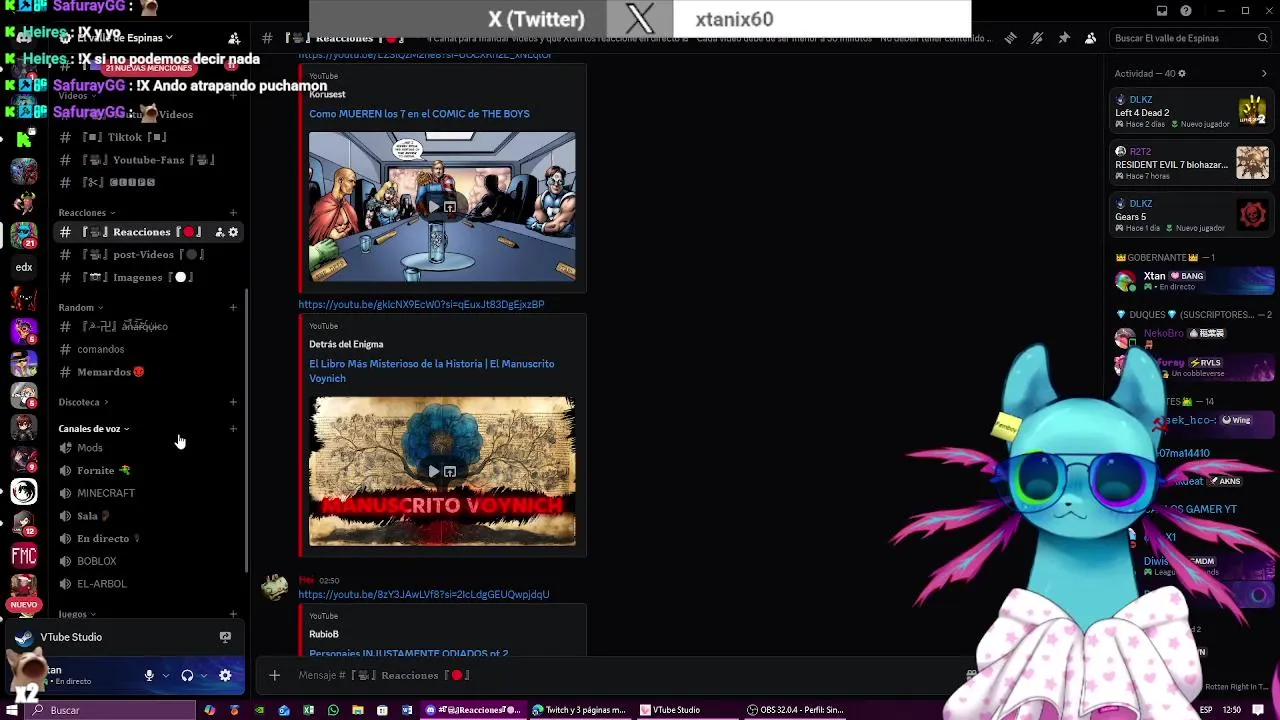Open the FMC server icon
Screen dimensions: 1280x720
click(x=24, y=556)
